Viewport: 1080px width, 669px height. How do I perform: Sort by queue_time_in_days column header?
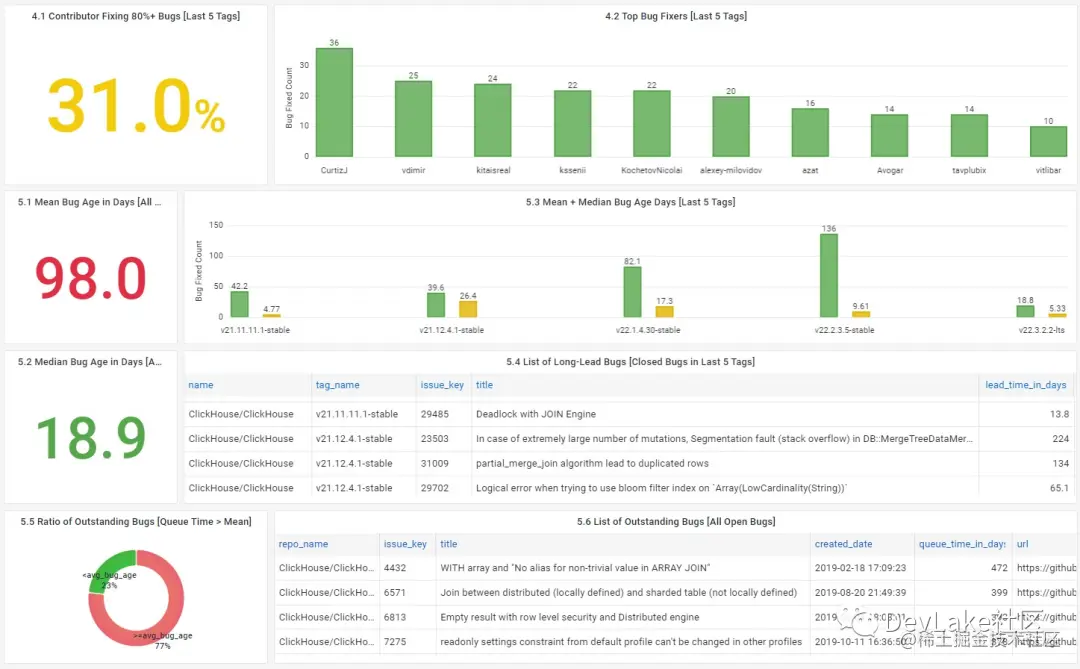962,544
